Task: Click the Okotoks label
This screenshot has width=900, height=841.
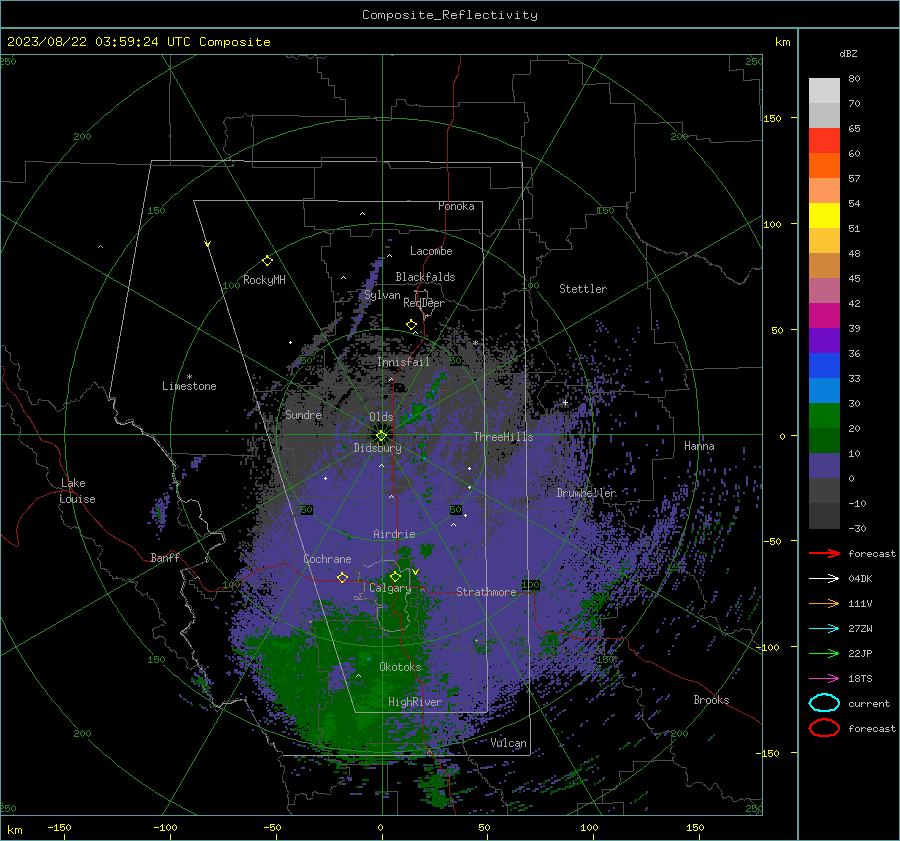Action: point(400,667)
